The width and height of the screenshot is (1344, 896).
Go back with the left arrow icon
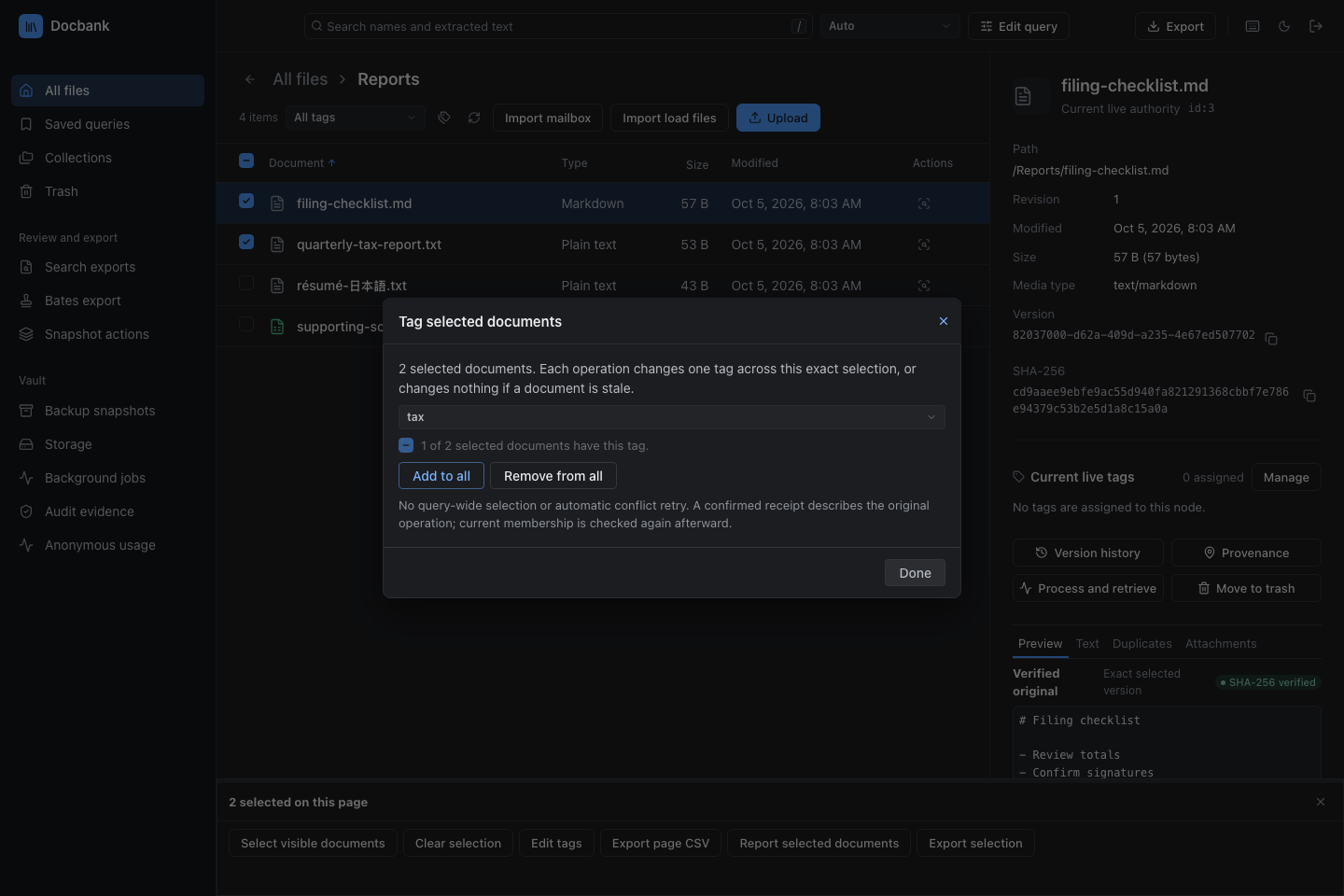pyautogui.click(x=249, y=79)
